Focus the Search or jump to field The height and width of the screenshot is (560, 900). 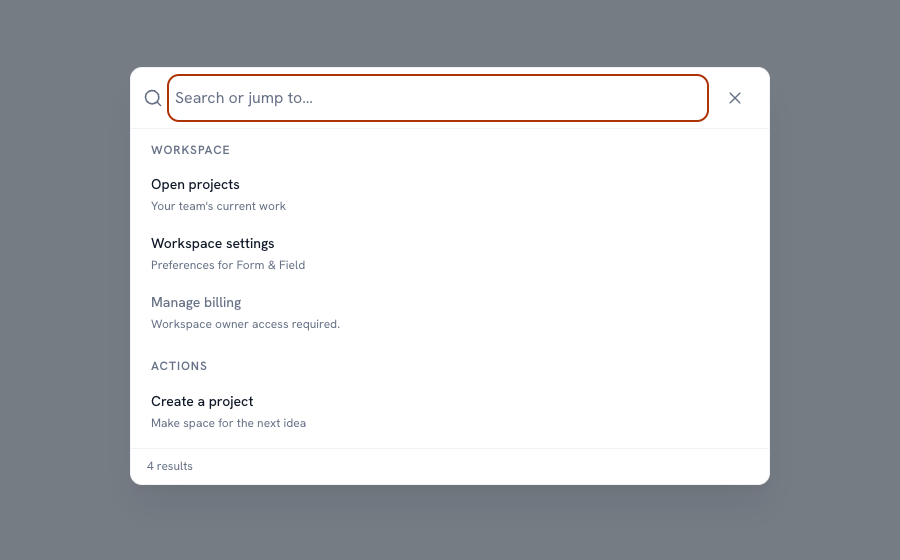(438, 98)
